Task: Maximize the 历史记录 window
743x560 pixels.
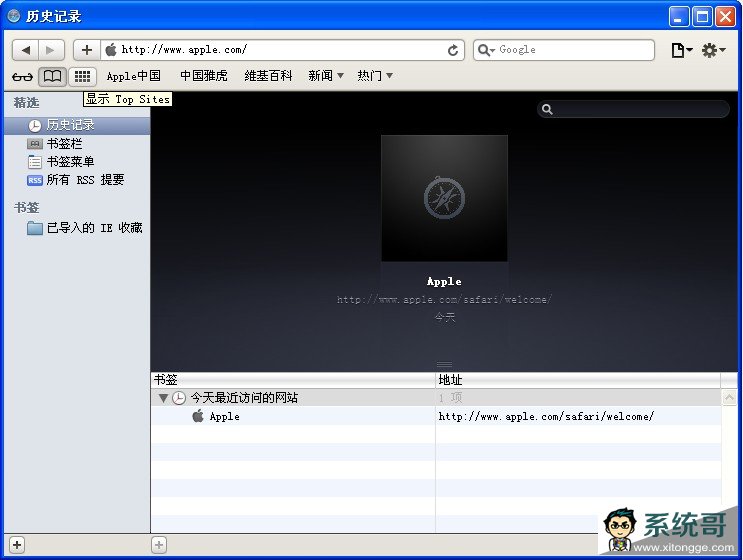Action: coord(702,17)
